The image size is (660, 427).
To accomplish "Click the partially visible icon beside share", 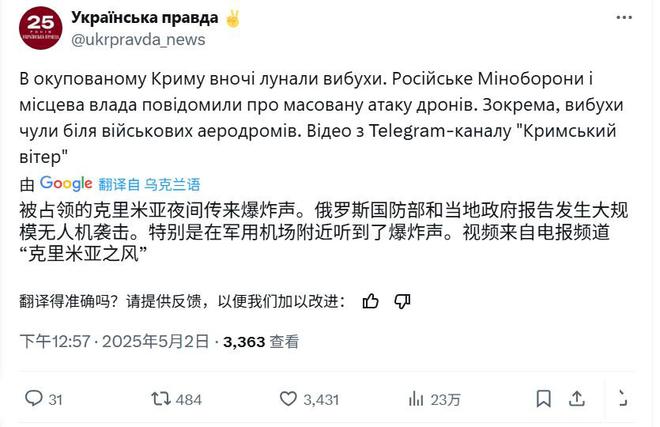I will pos(623,398).
